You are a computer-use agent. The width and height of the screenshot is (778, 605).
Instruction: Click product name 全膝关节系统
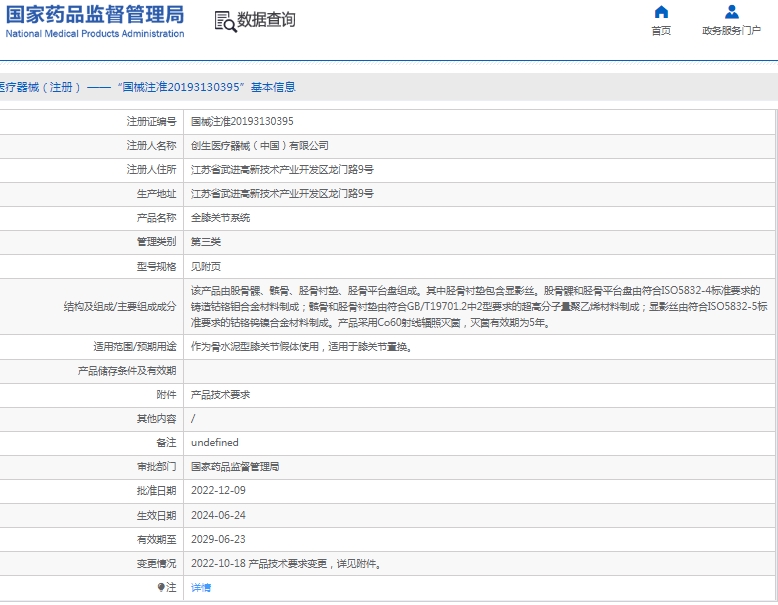(220, 218)
